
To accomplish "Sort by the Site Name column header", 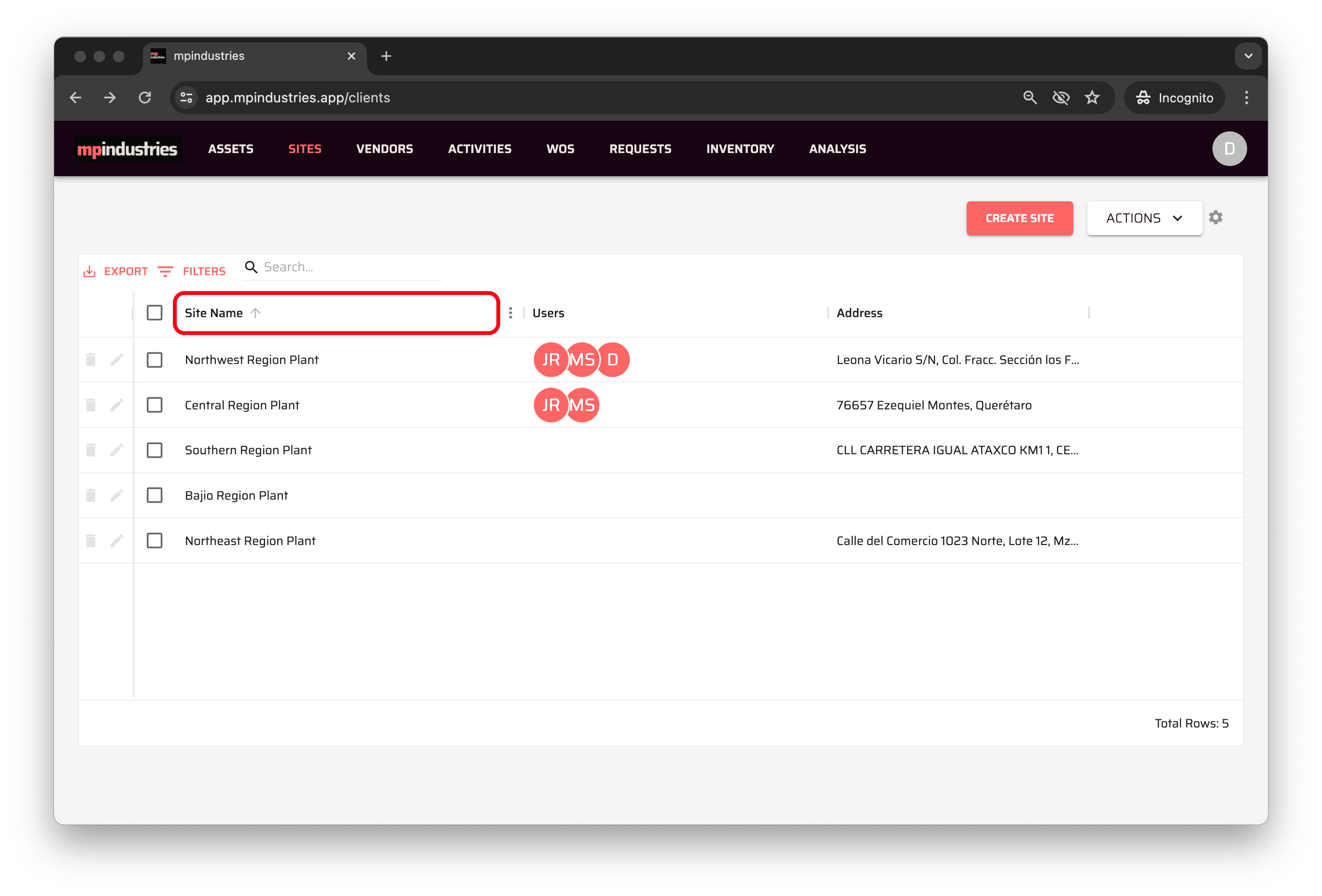I will [x=214, y=313].
